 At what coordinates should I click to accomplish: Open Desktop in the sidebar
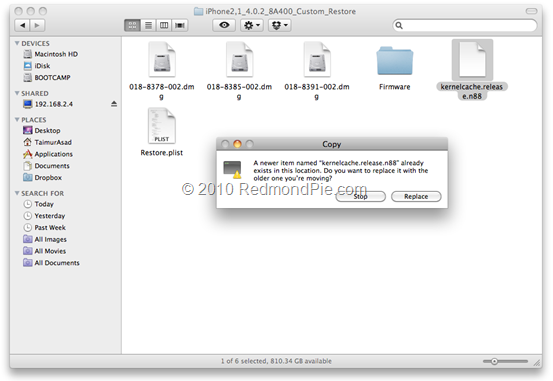42,131
